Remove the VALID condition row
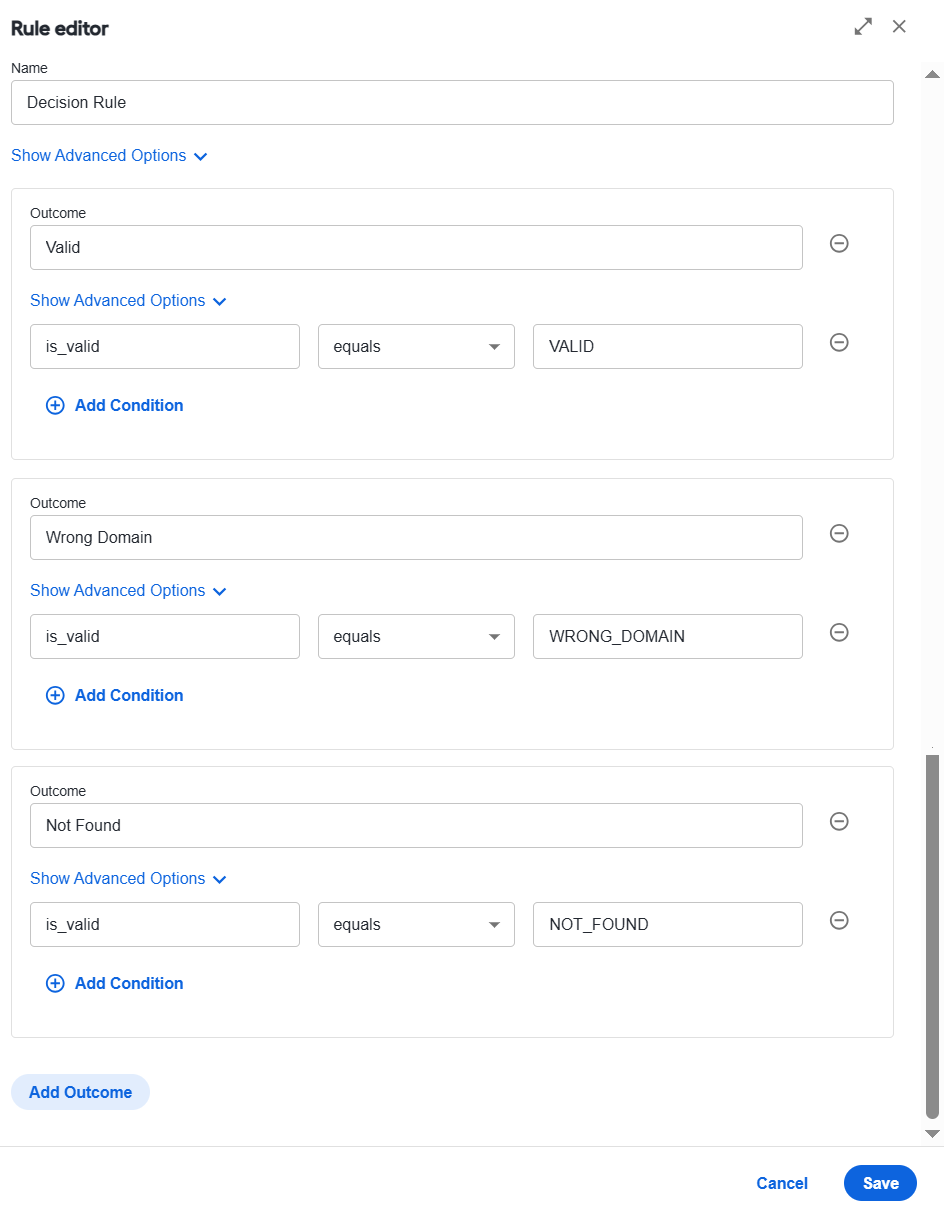 click(840, 342)
